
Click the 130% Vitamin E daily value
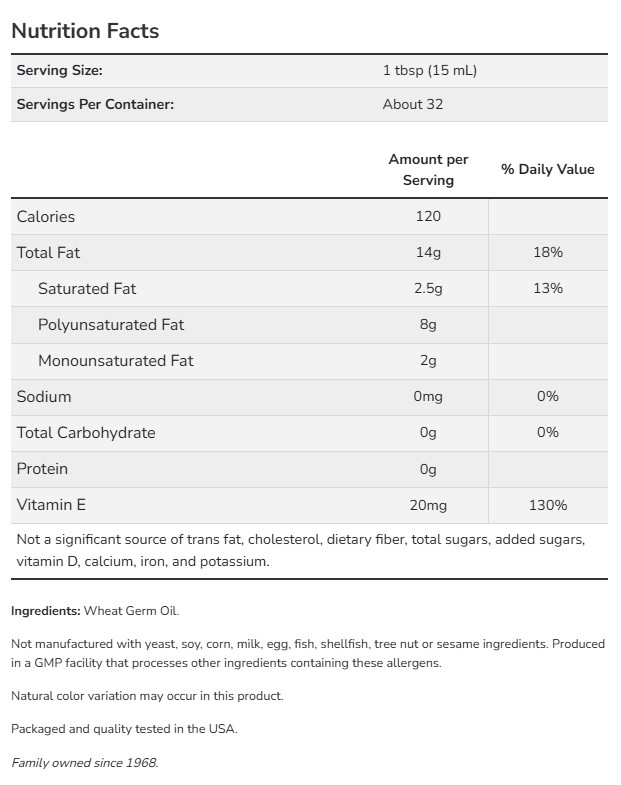[x=548, y=505]
